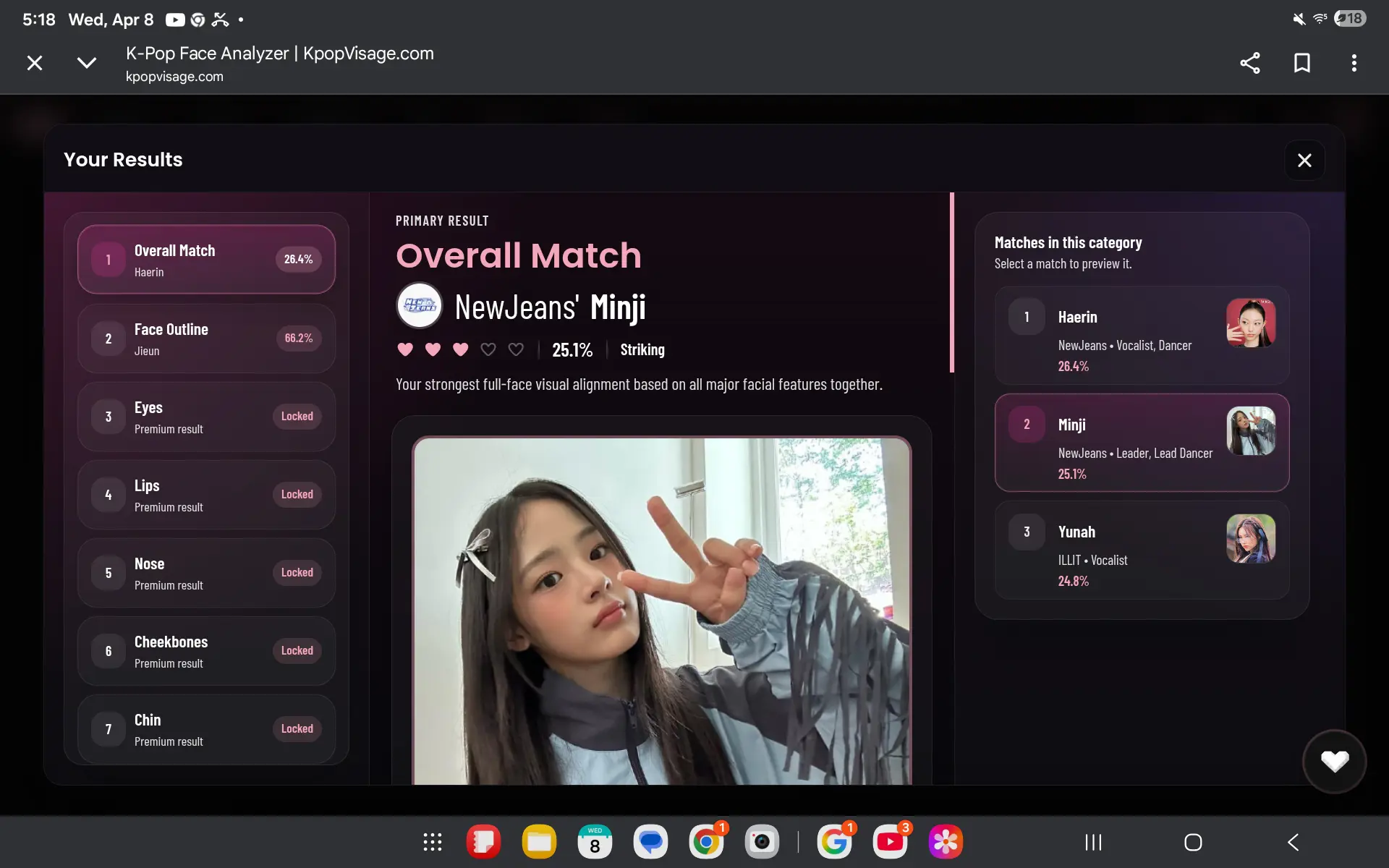Open the Camera app in taskbar

tap(762, 842)
